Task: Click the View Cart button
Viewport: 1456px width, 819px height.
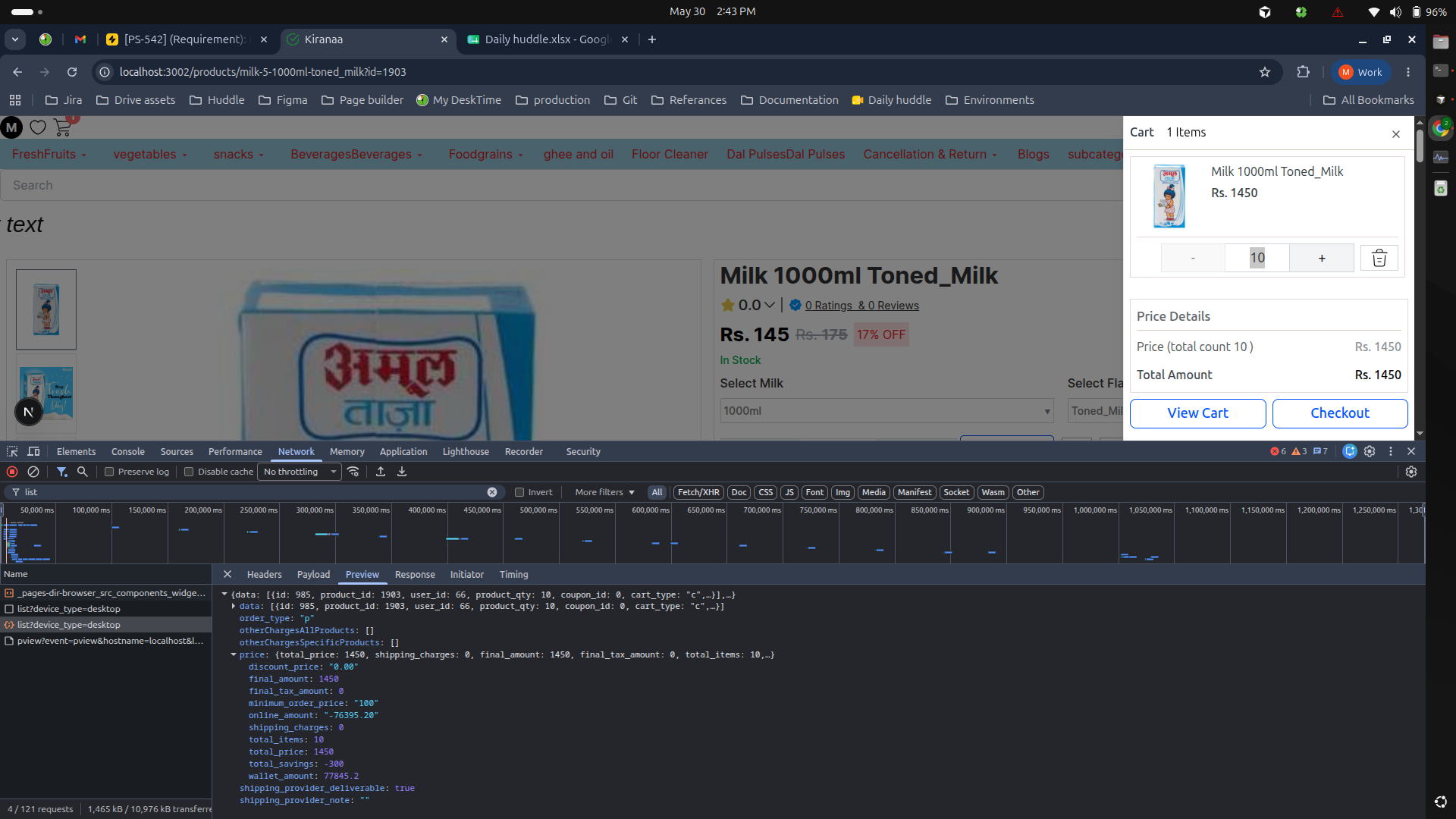Action: pyautogui.click(x=1198, y=413)
